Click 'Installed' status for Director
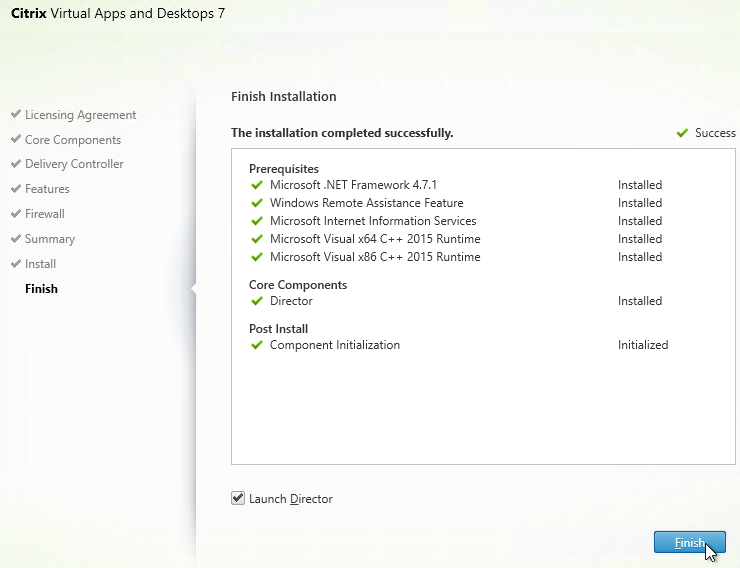This screenshot has height=568, width=740. click(x=640, y=301)
